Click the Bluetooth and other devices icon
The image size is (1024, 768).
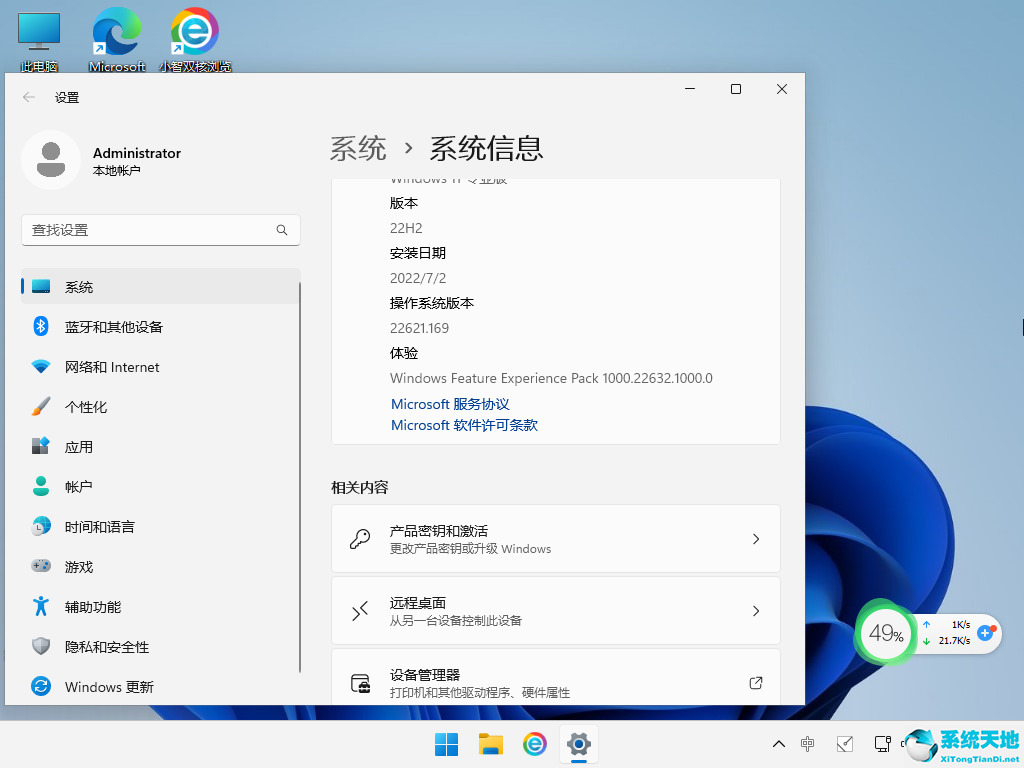point(41,327)
